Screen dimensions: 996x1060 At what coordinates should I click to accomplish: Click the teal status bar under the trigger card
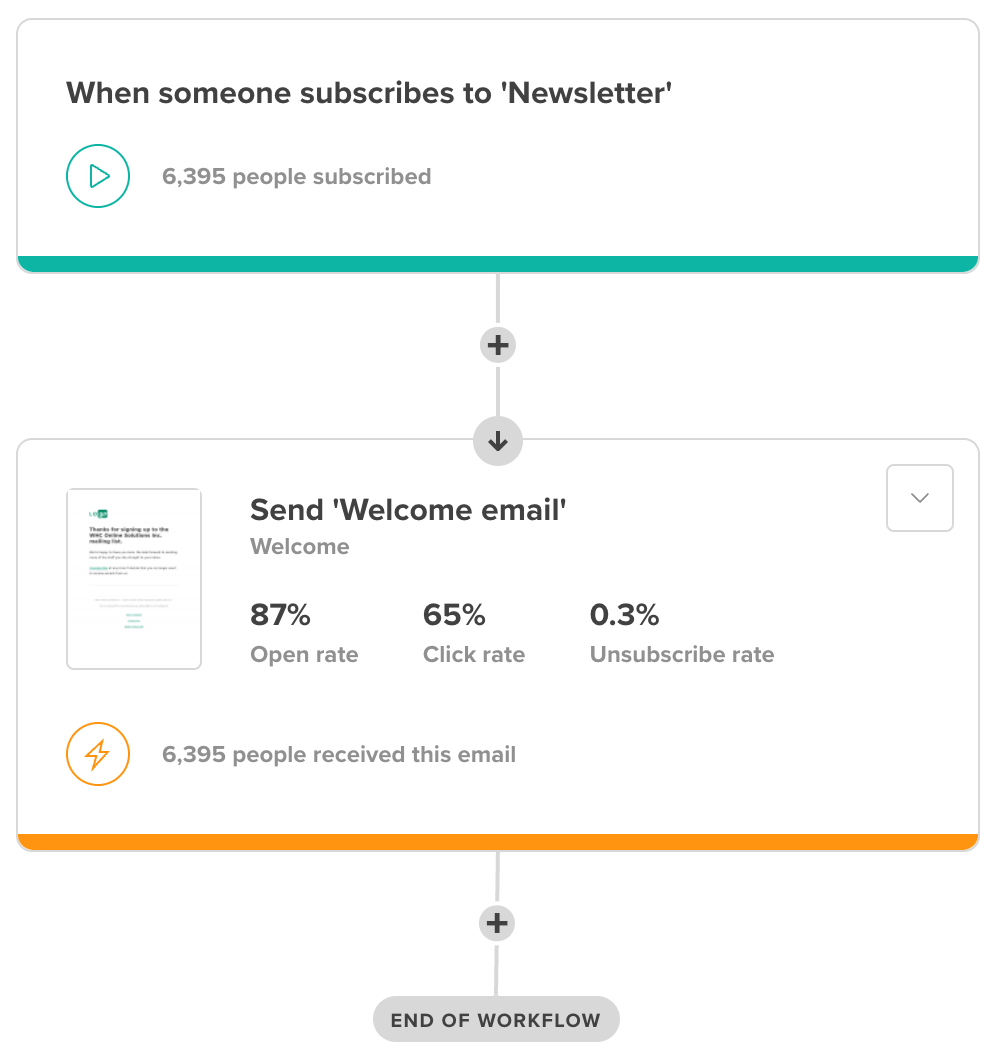click(497, 261)
